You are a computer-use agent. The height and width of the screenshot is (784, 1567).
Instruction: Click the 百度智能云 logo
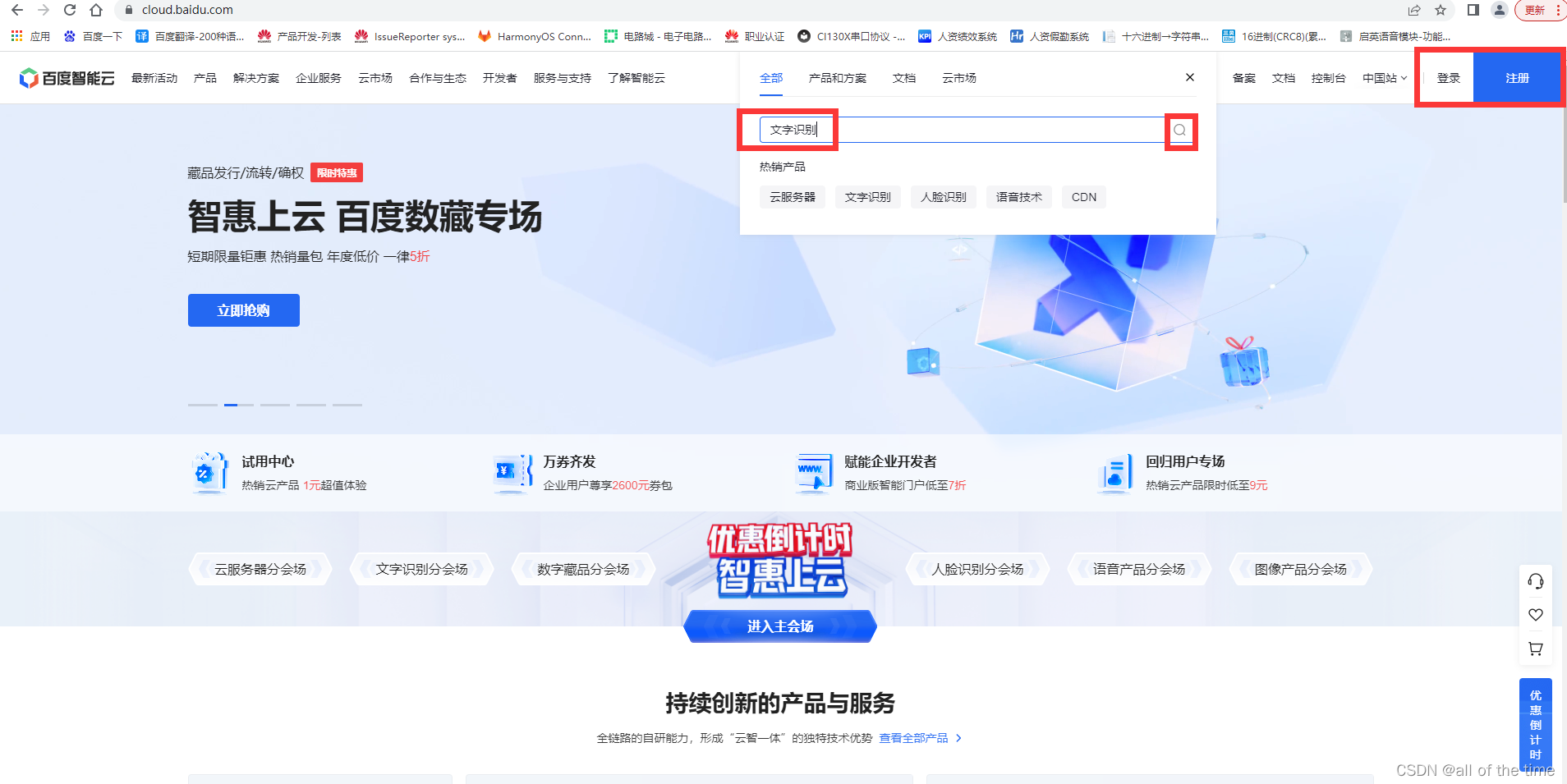67,78
